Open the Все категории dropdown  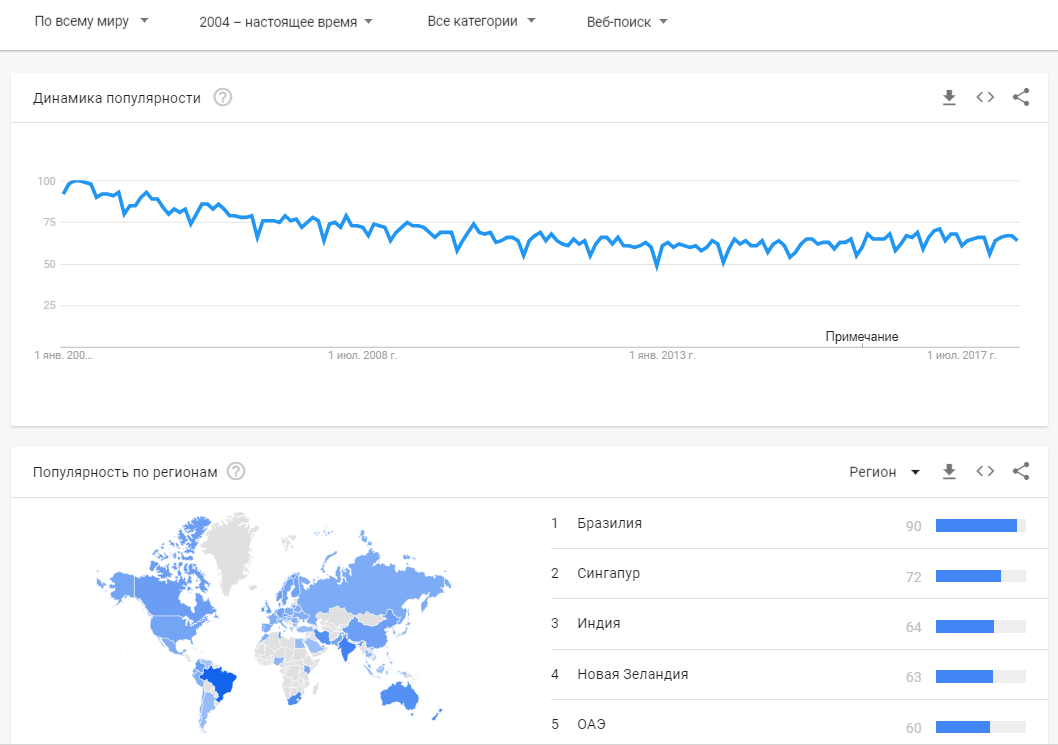pos(481,21)
